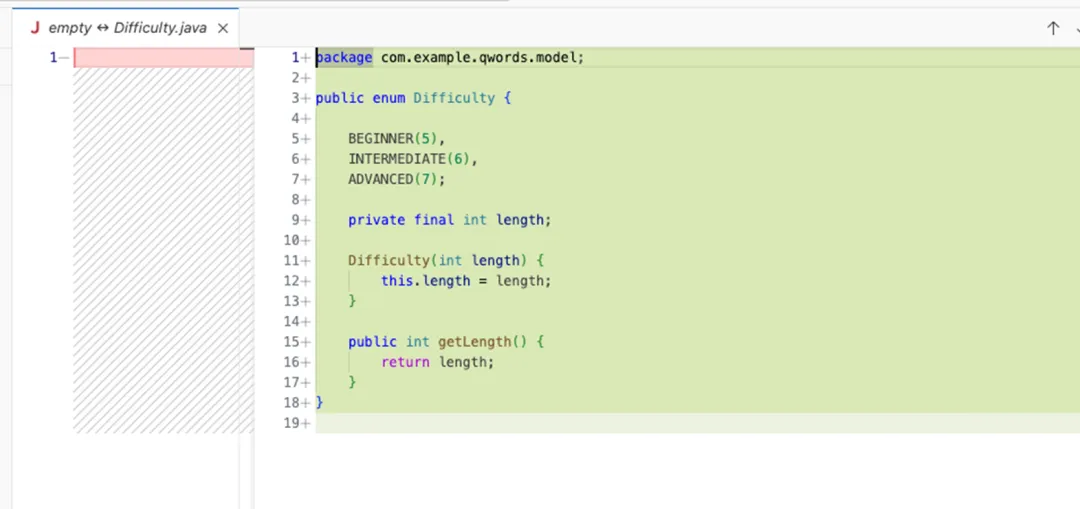This screenshot has width=1080, height=509.
Task: Click line number 3 in the right gutter
Action: (x=295, y=98)
